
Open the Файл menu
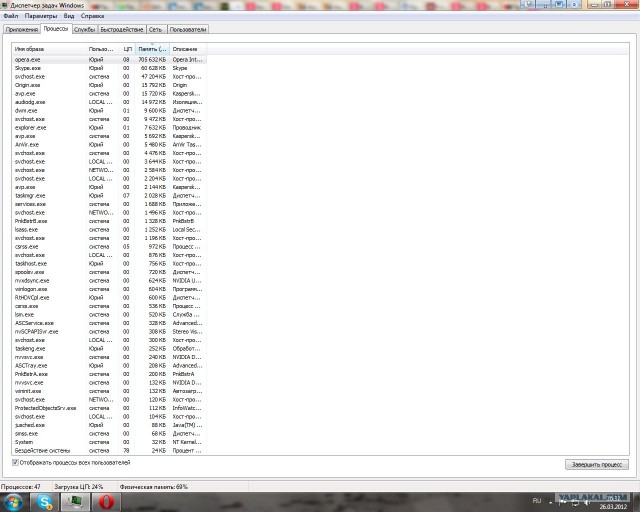tap(11, 16)
